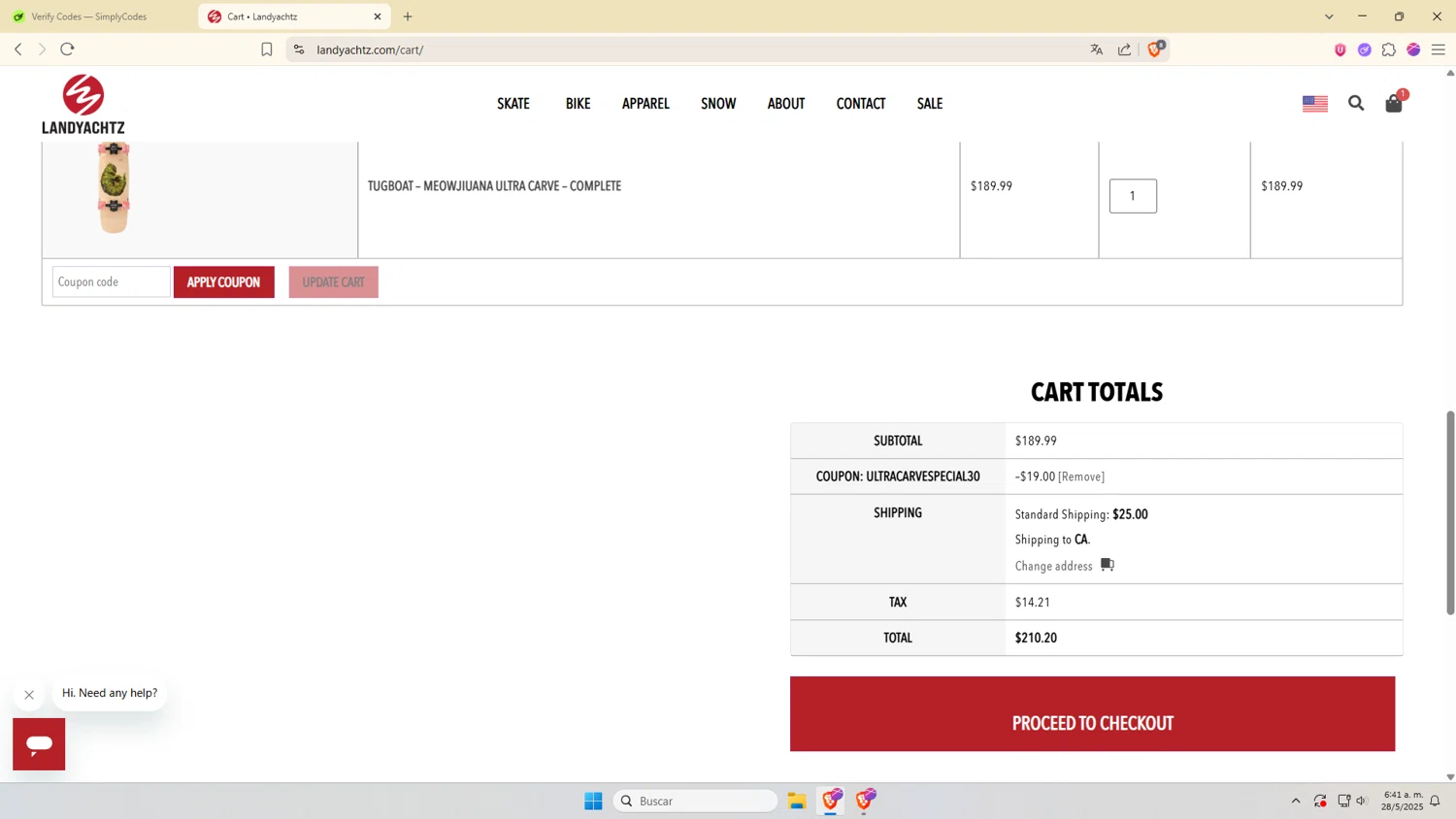
Task: Click the translate page icon
Action: pos(1097,49)
